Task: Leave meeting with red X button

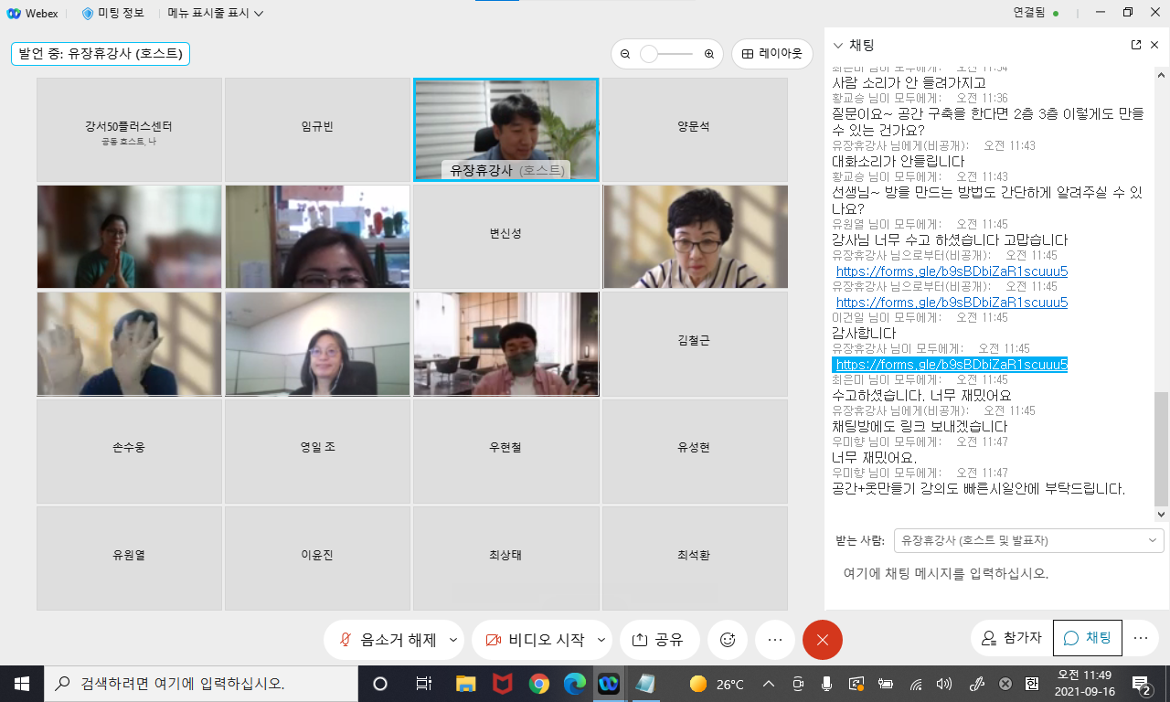Action: pyautogui.click(x=822, y=639)
